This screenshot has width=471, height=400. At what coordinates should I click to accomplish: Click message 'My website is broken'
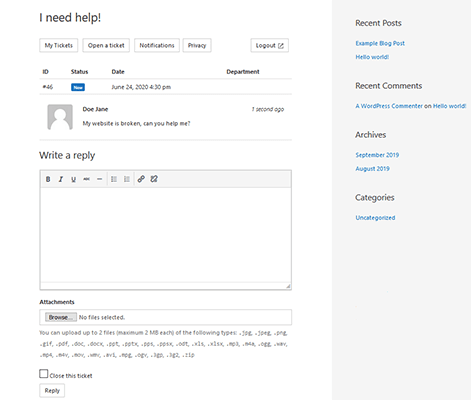point(136,123)
